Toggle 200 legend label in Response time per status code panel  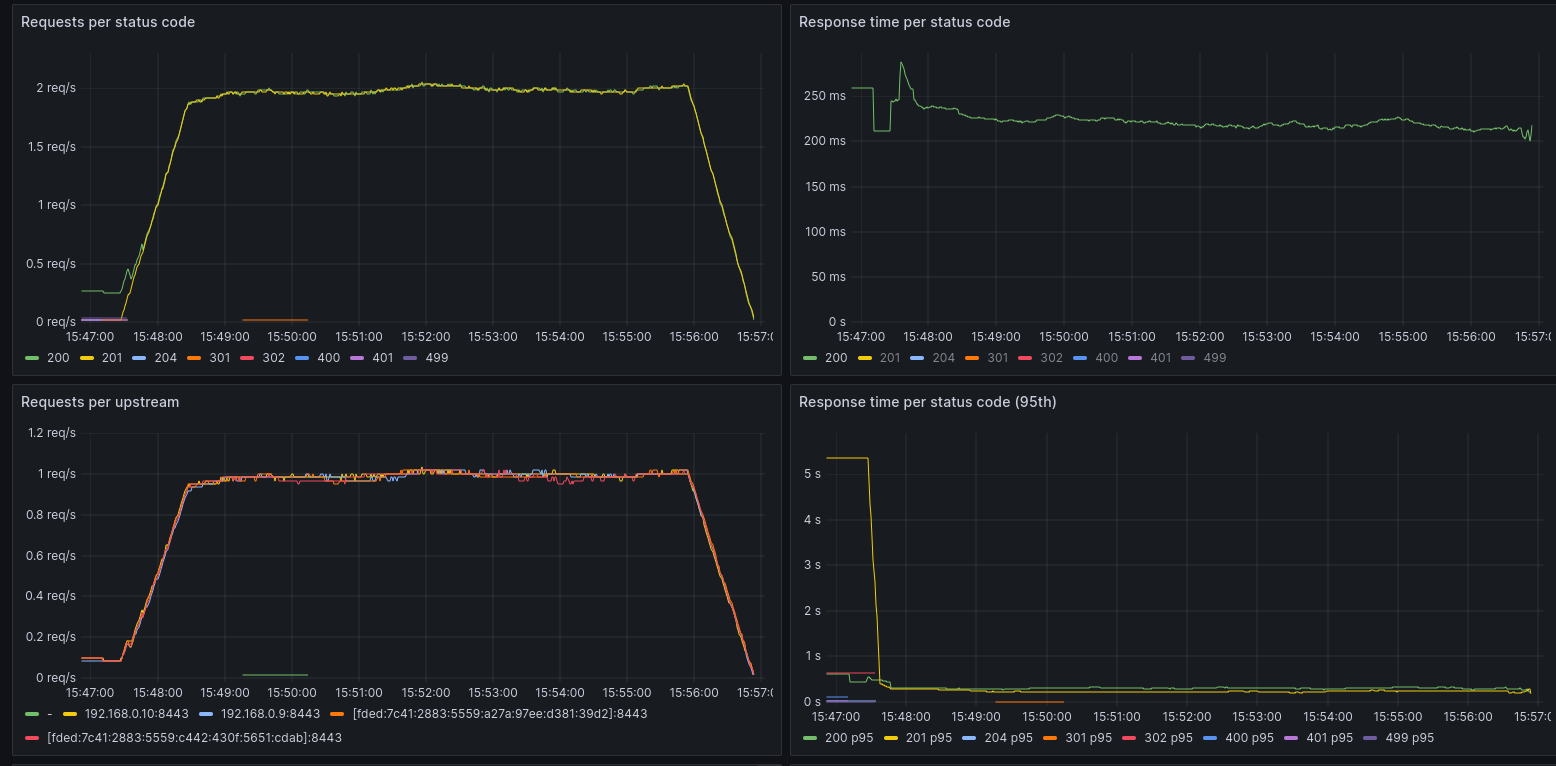tap(836, 358)
